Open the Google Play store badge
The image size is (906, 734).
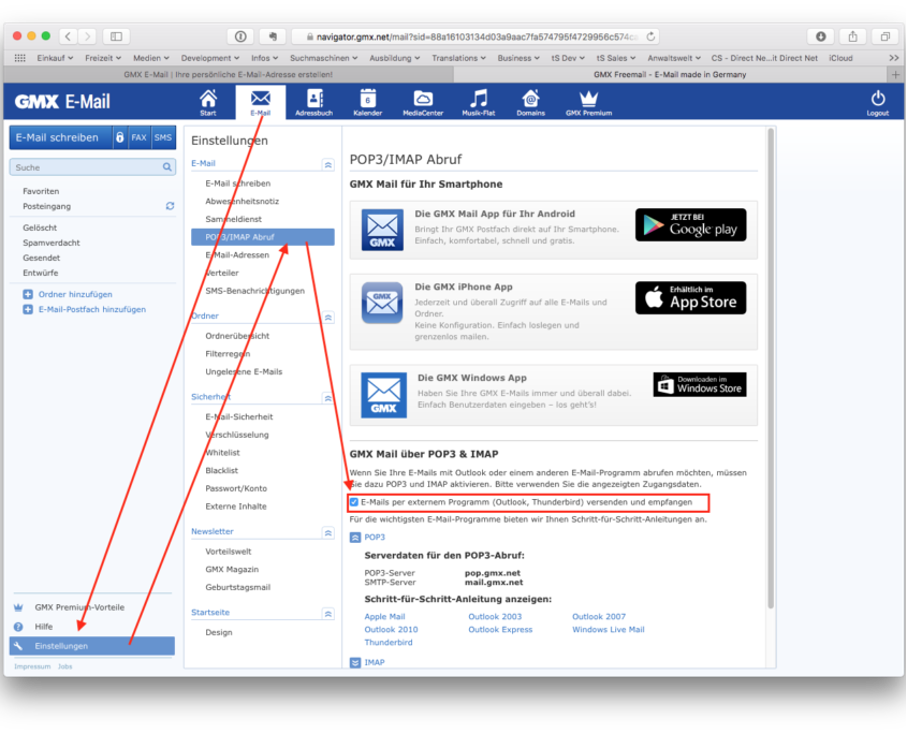(x=690, y=225)
